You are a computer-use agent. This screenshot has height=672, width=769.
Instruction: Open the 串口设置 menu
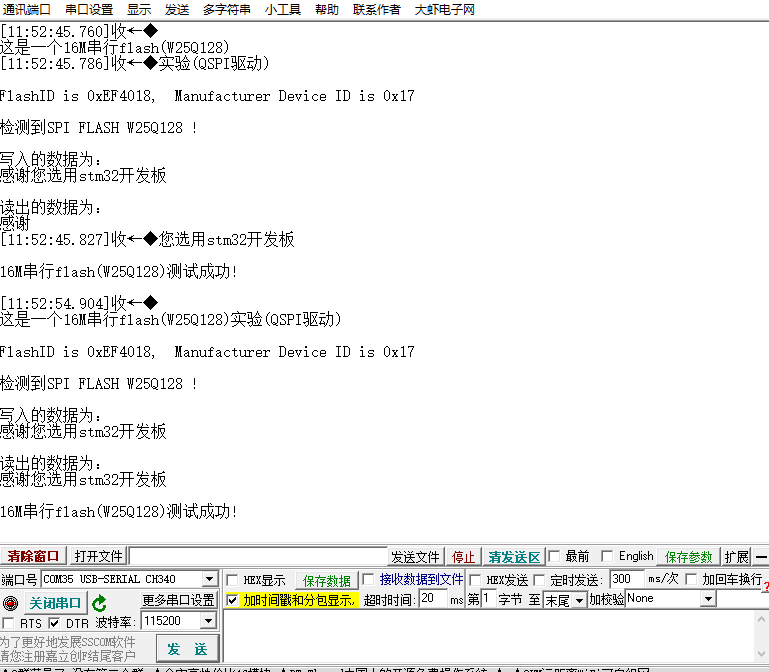point(89,10)
